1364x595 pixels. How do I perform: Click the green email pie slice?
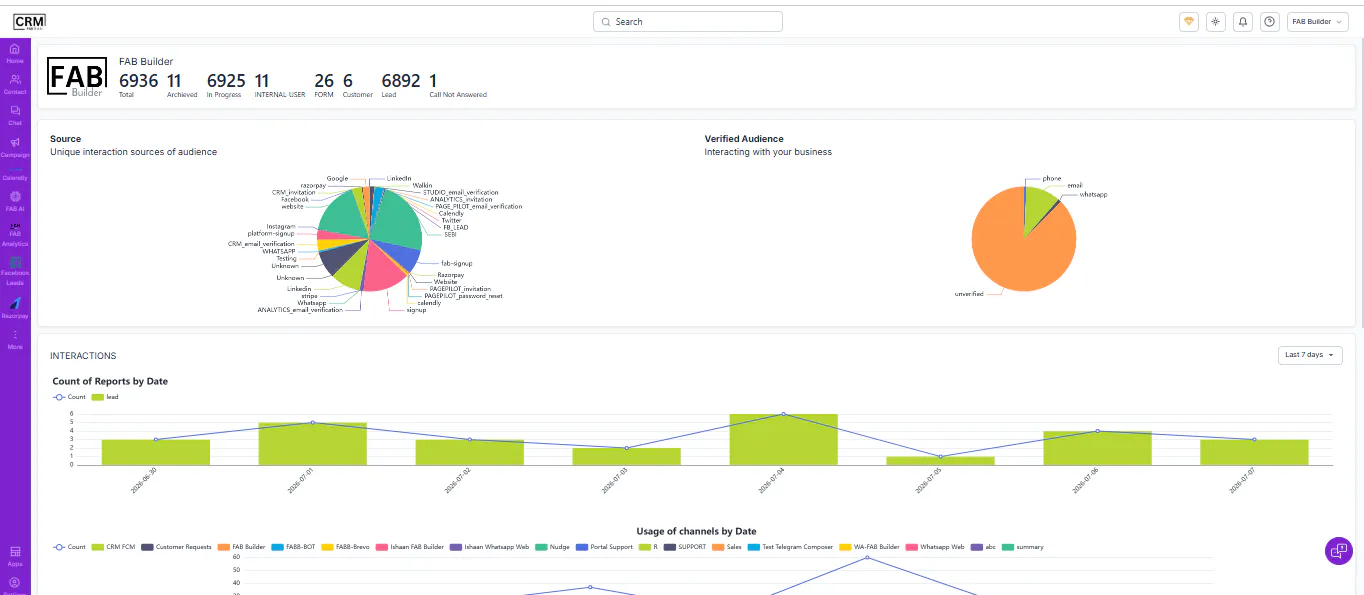[x=1040, y=207]
